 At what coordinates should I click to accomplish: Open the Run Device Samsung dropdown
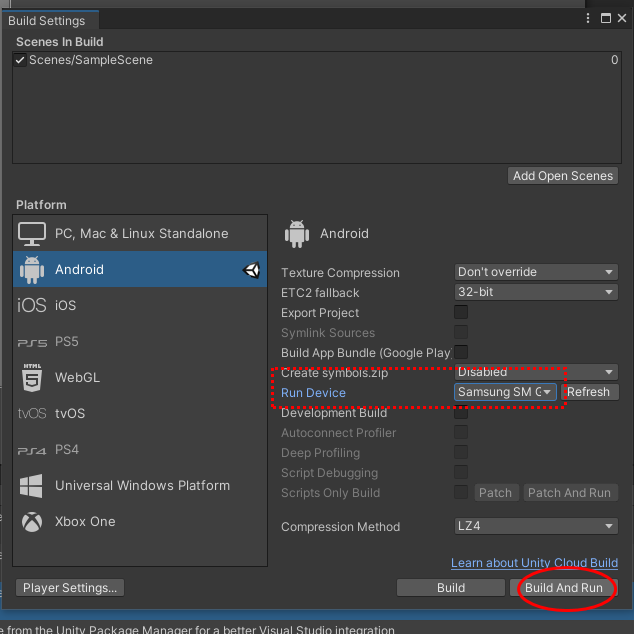click(x=505, y=392)
